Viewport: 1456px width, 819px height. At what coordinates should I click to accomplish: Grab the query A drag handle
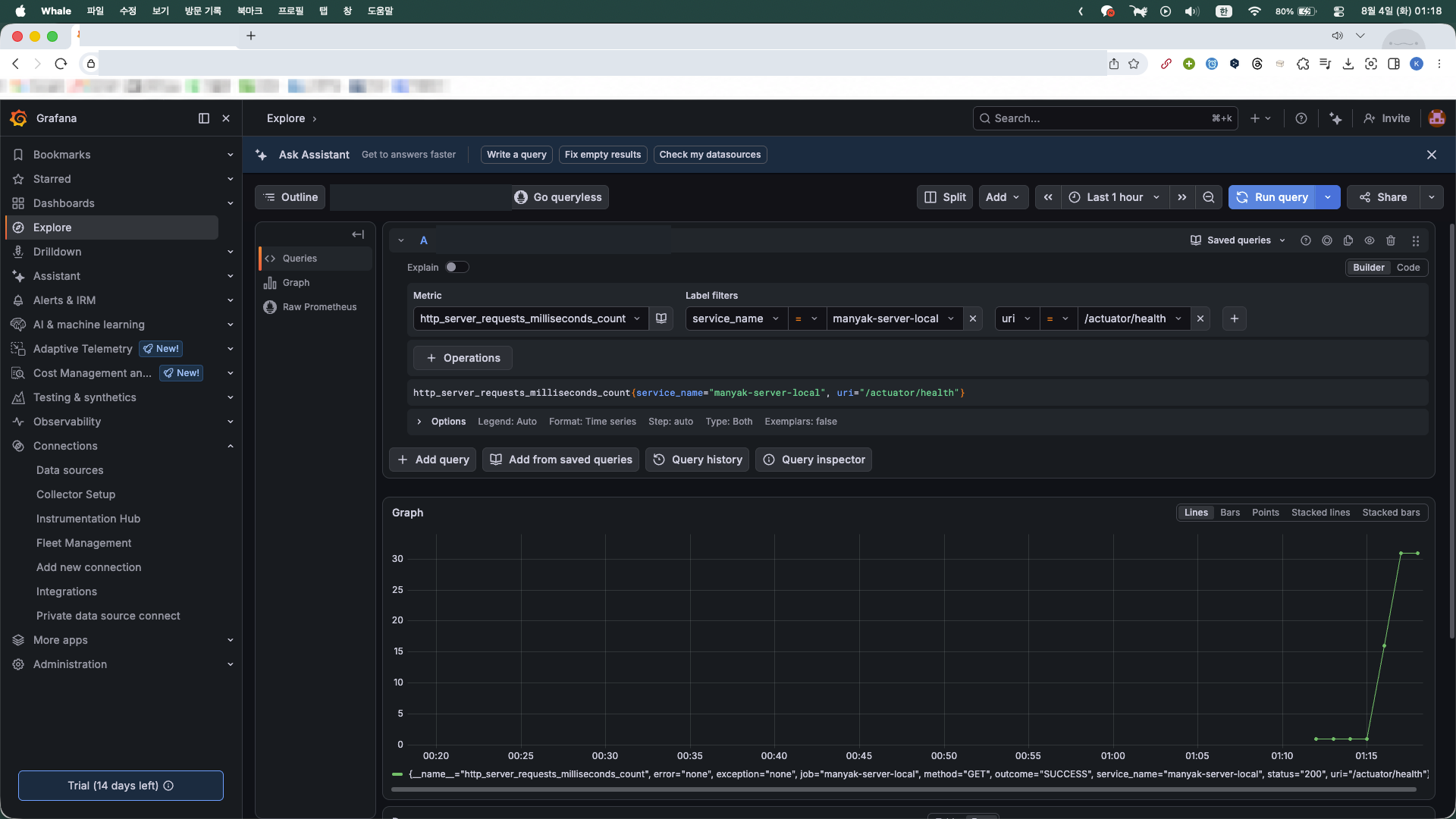click(1416, 240)
